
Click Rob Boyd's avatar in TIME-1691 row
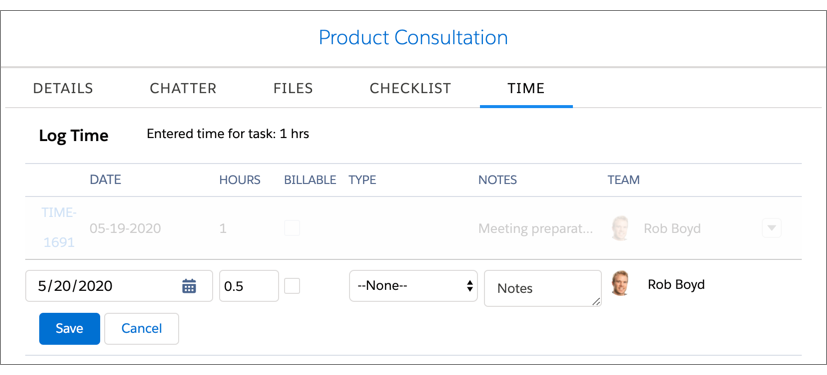coord(620,228)
